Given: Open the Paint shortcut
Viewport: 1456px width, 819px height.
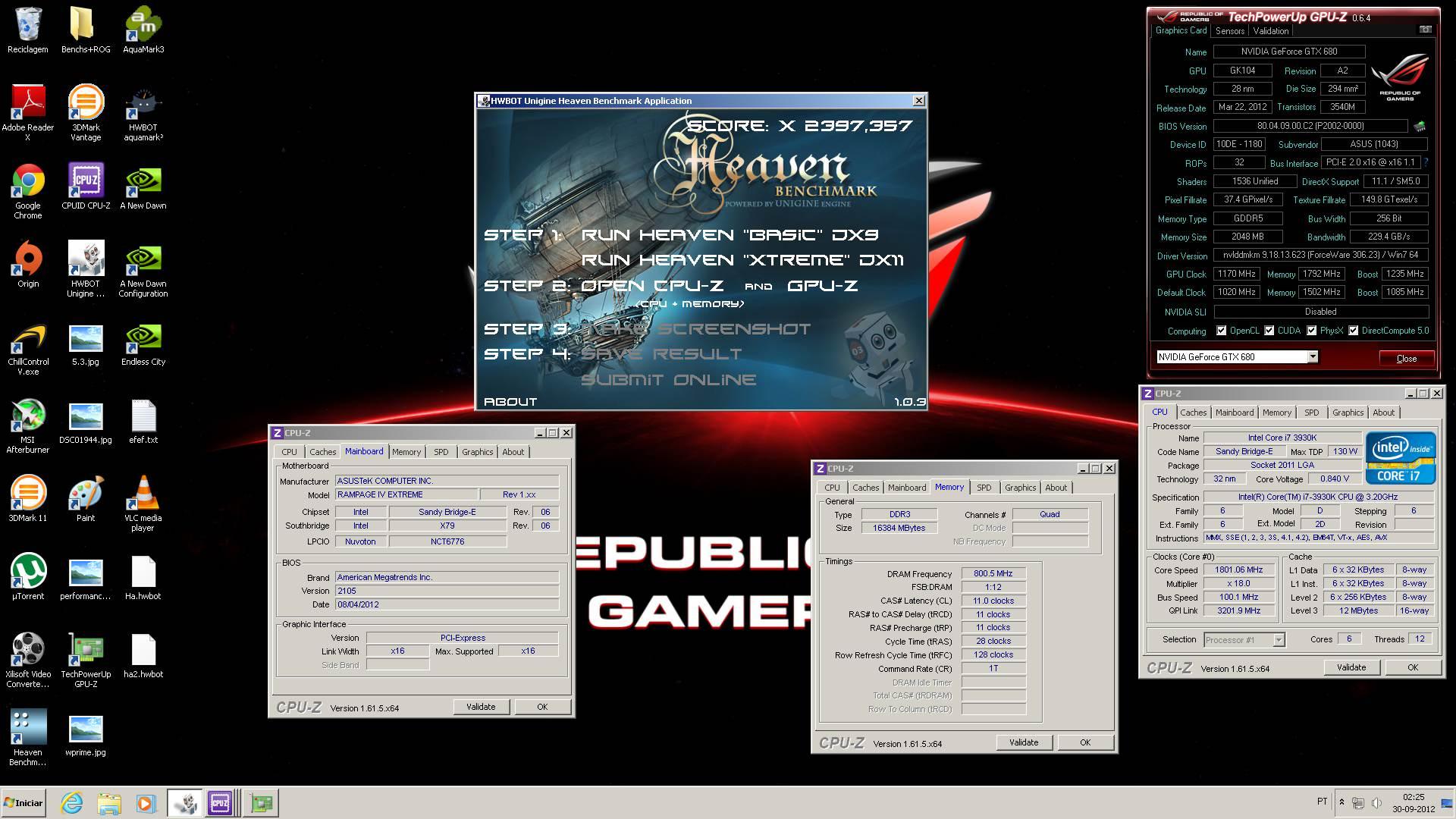Looking at the screenshot, I should (x=86, y=499).
